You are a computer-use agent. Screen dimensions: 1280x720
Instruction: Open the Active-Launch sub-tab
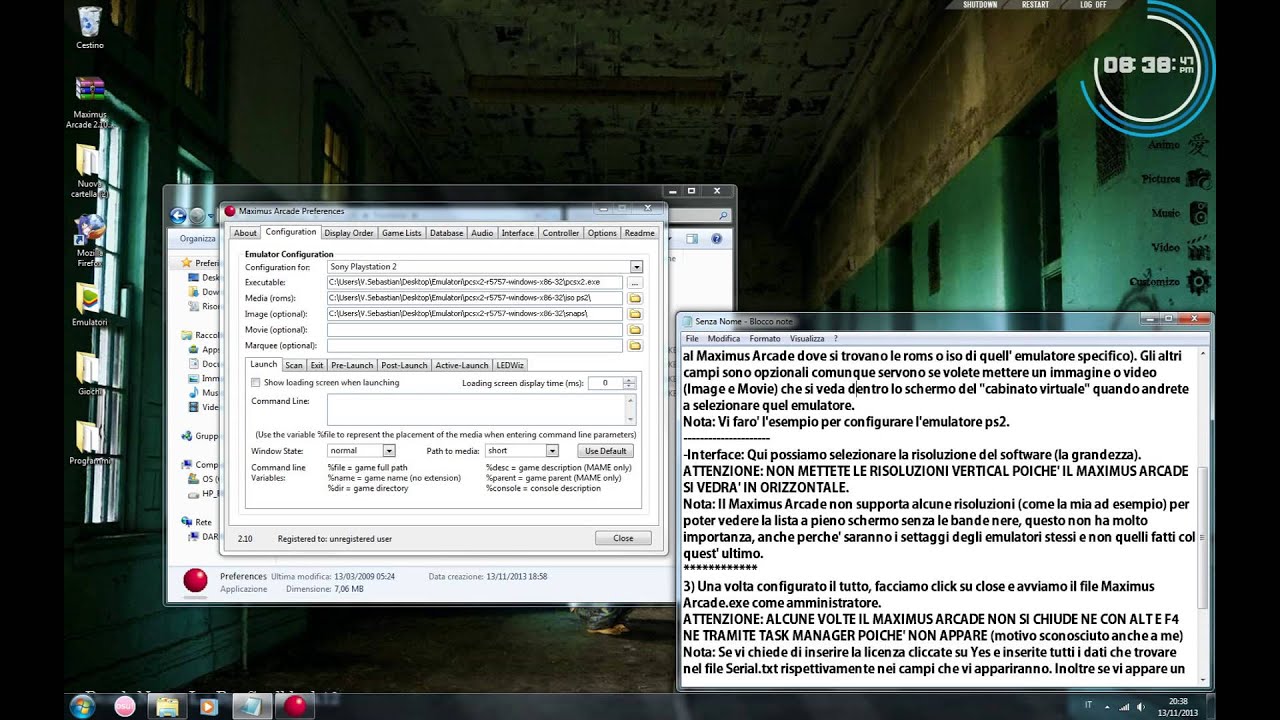pyautogui.click(x=462, y=365)
